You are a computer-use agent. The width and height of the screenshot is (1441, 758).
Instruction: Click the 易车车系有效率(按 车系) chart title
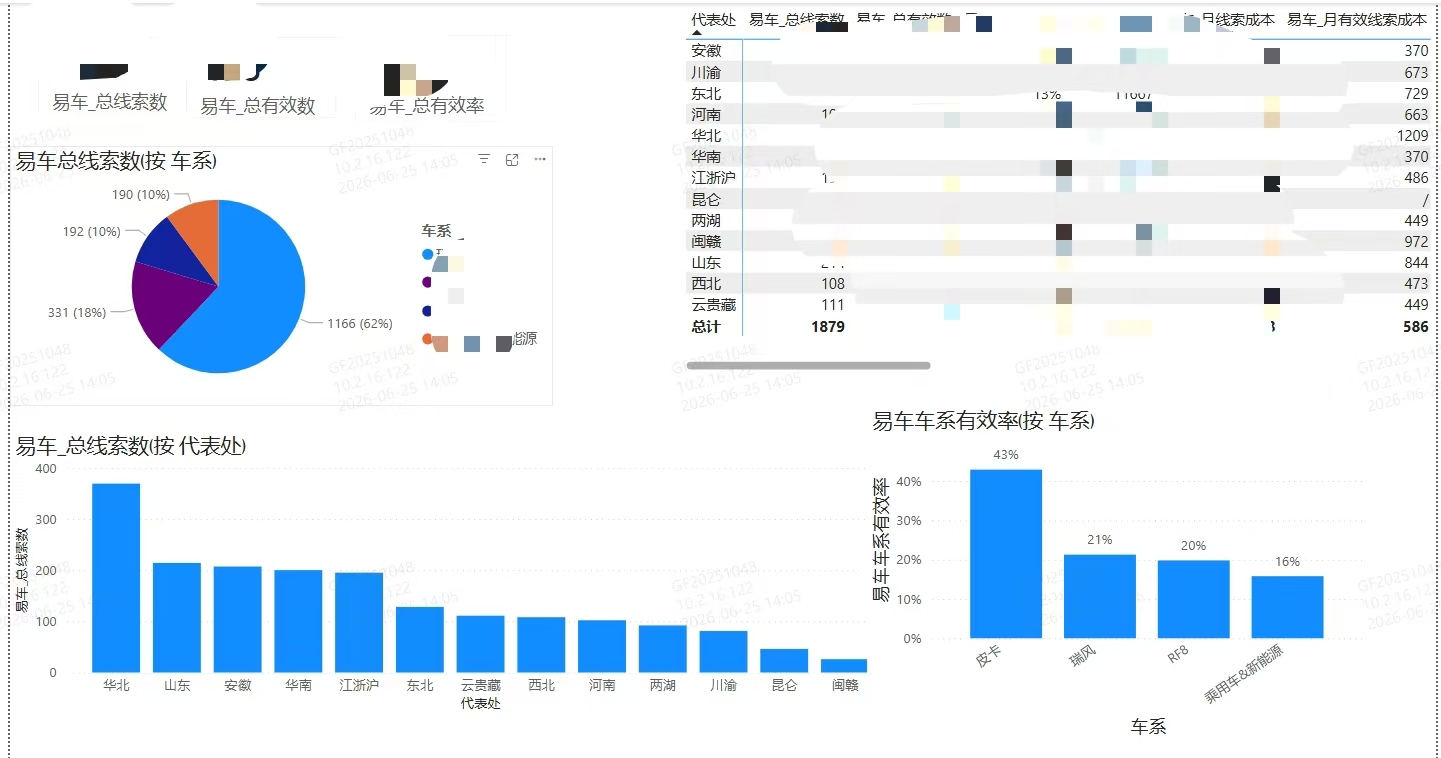984,421
